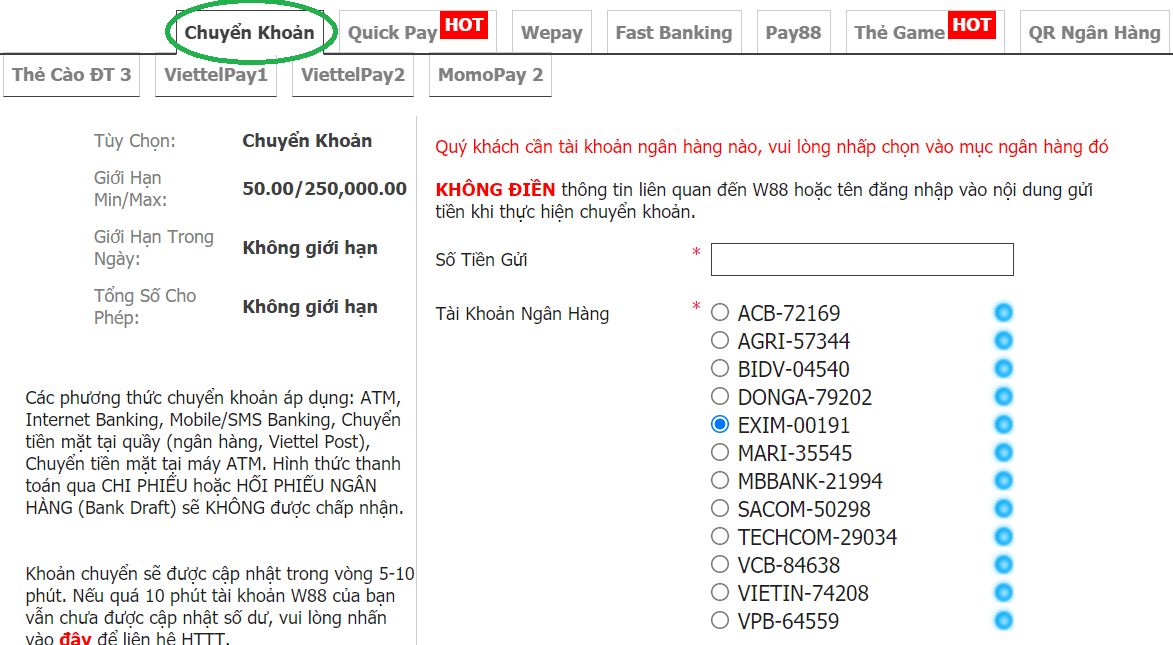Click the blue info icon beside VCB-84638
1173x645 pixels.
pyautogui.click(x=1003, y=564)
